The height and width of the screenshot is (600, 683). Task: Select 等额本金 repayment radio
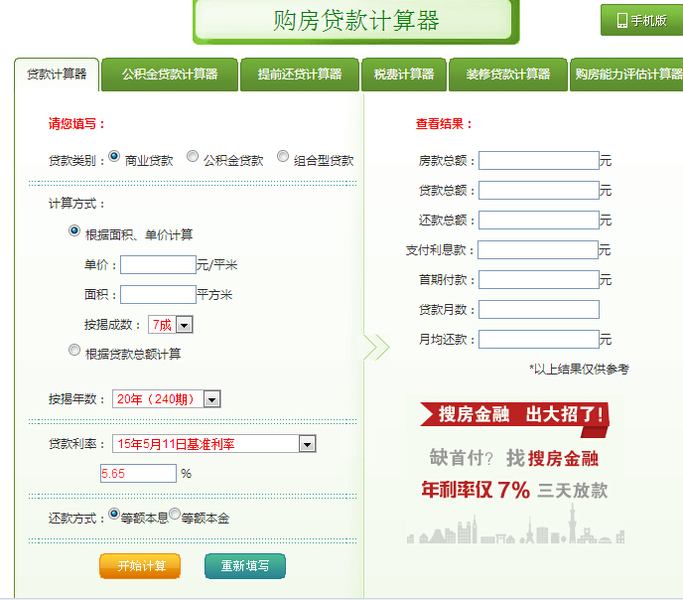(x=175, y=514)
